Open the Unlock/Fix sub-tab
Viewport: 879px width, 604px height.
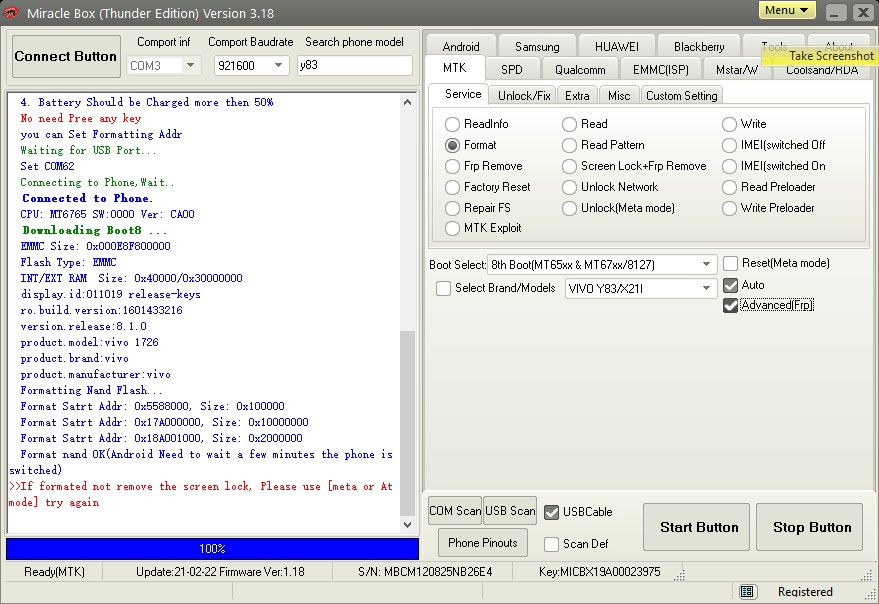(524, 96)
